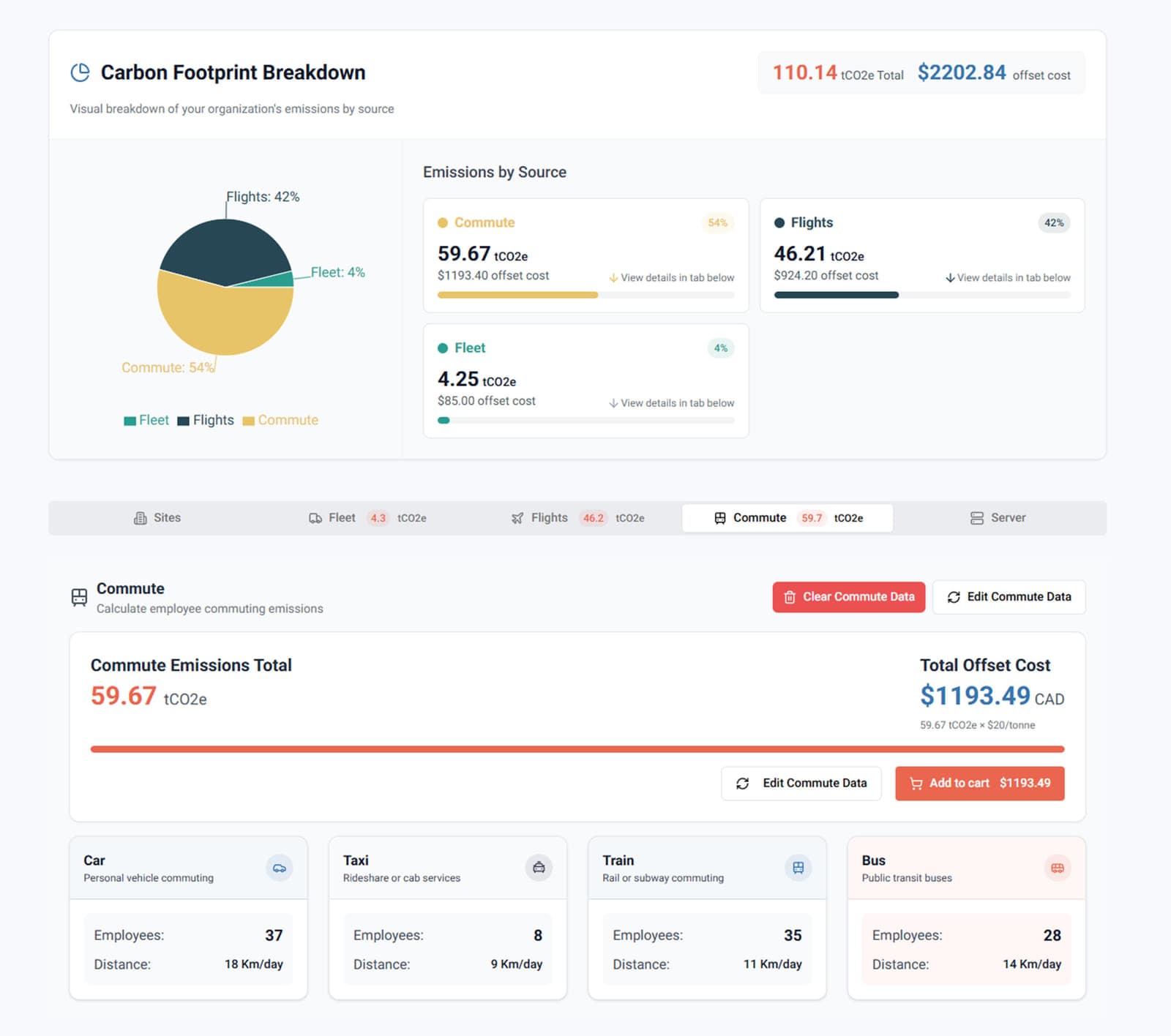Click the 42% badge on Flights card

point(1054,223)
